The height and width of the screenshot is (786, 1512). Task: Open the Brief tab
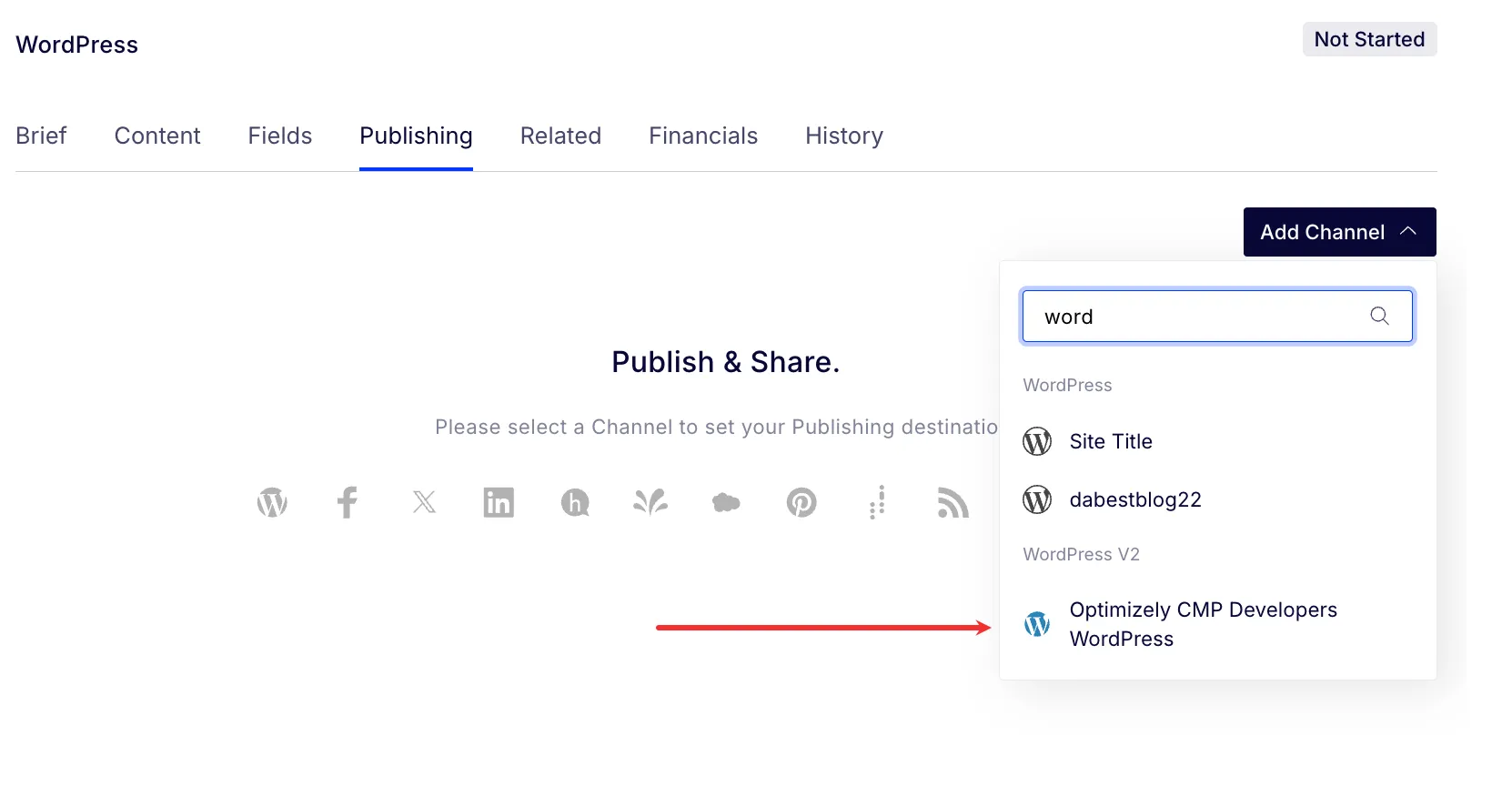[41, 136]
